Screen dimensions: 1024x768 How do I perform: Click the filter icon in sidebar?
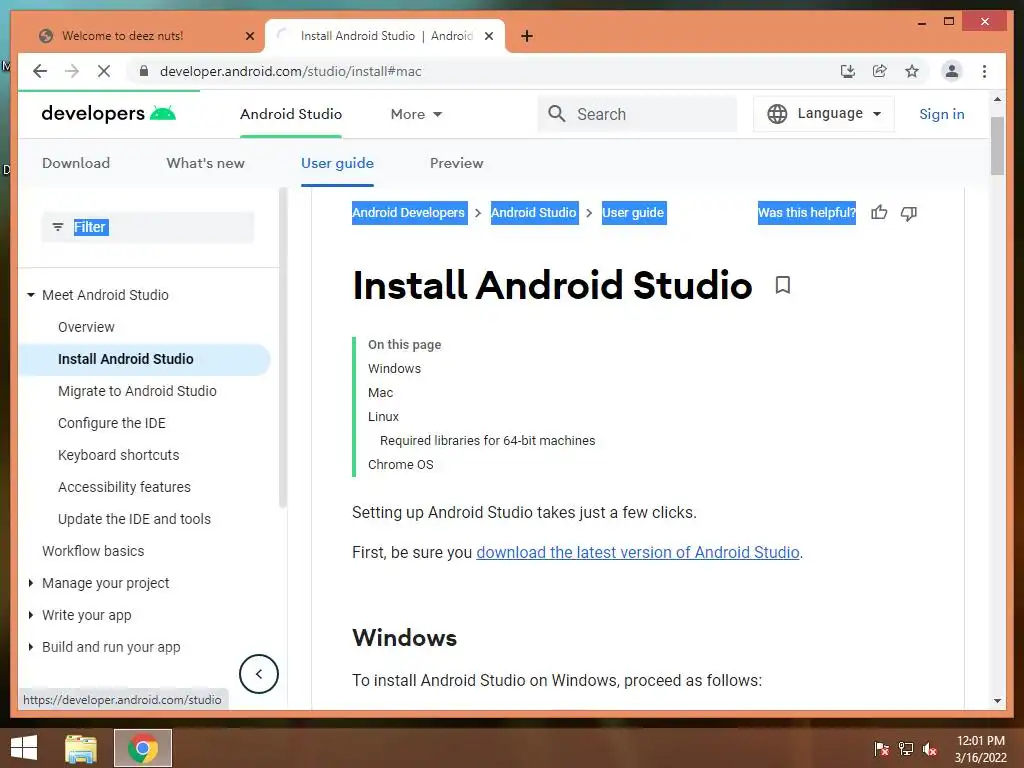click(x=58, y=227)
